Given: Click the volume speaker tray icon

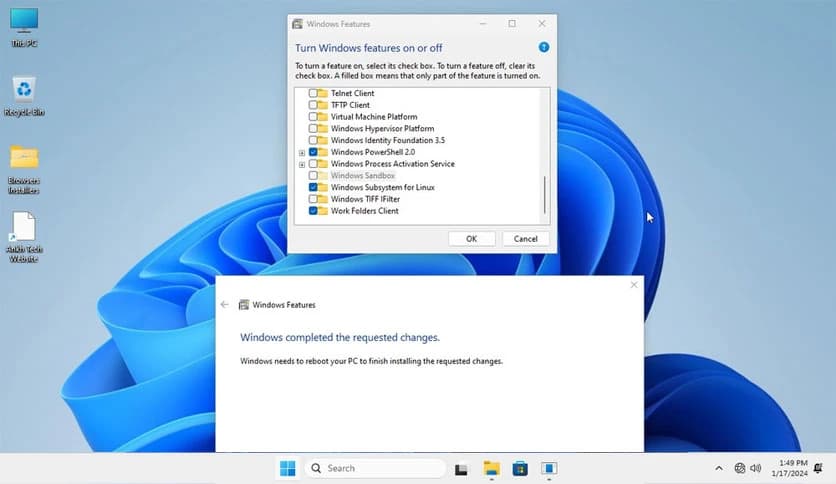Looking at the screenshot, I should (x=755, y=468).
